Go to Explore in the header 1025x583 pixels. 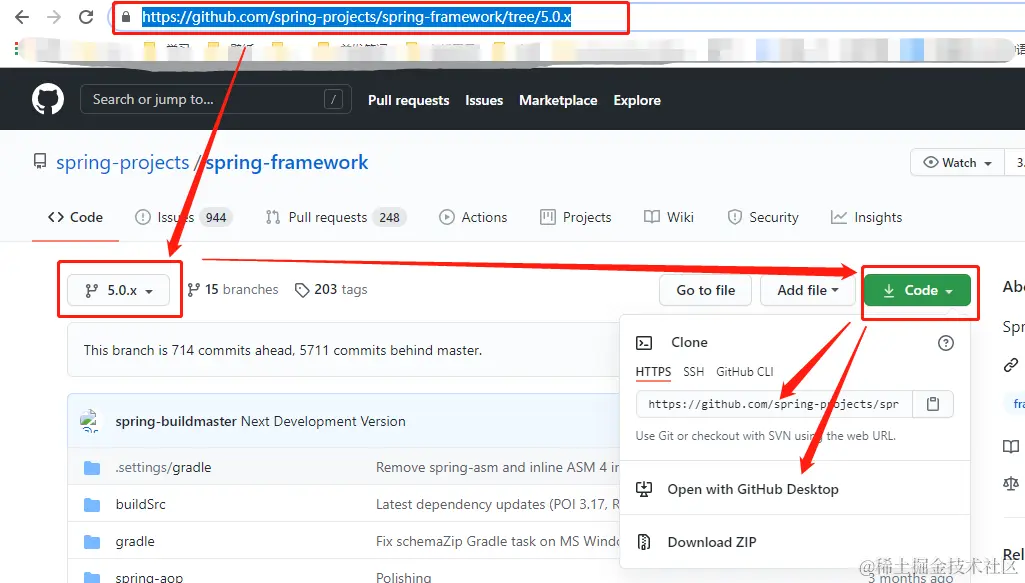(637, 100)
